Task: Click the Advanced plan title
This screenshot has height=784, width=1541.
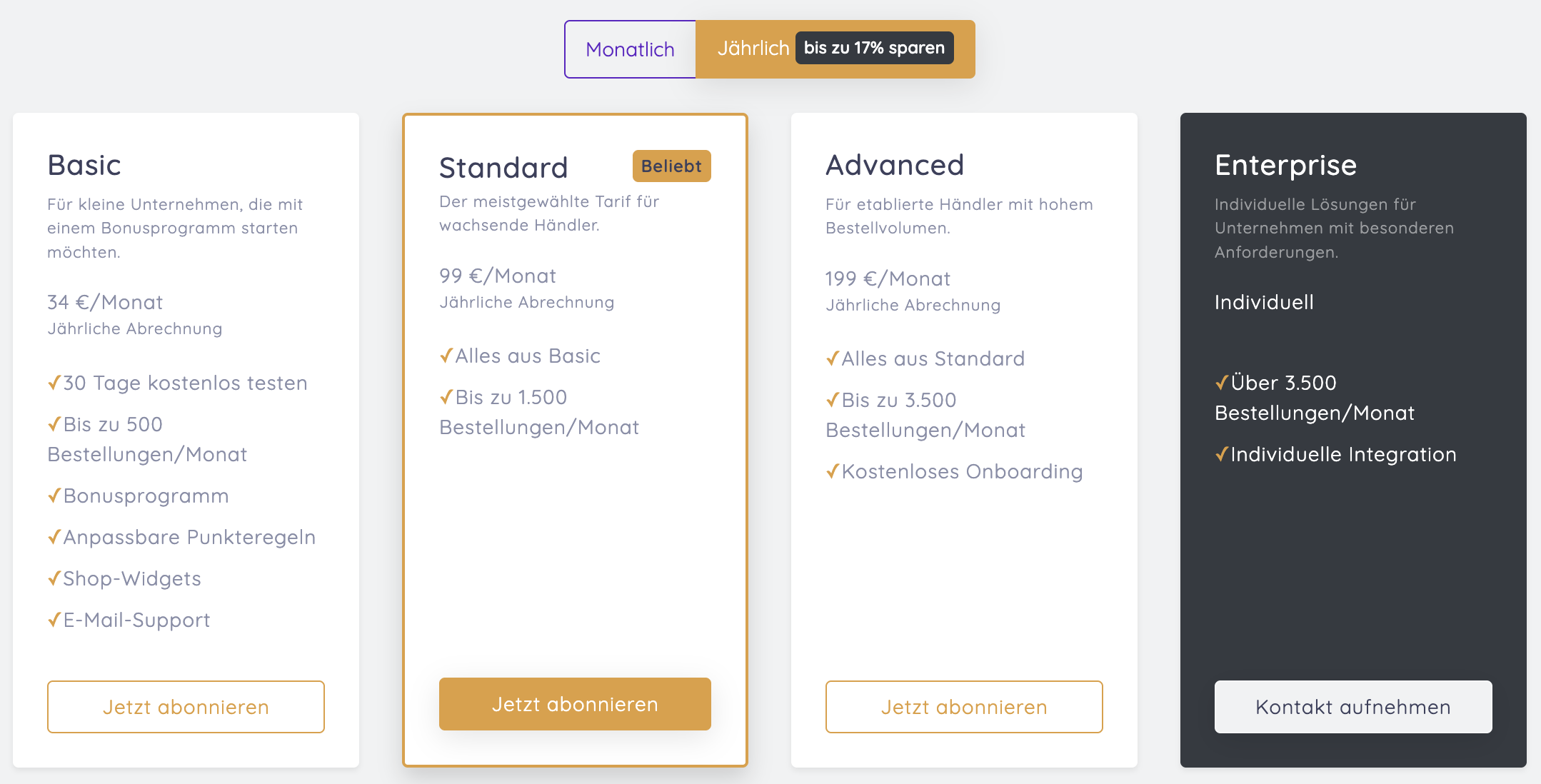Action: coord(895,165)
